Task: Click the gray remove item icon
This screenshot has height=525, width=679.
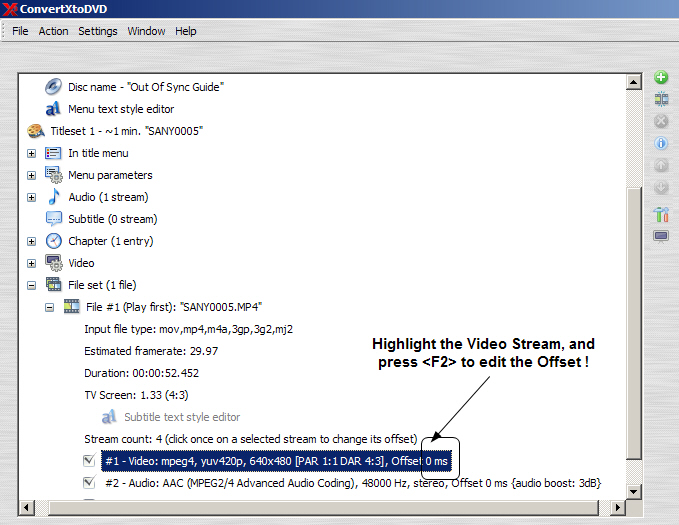Action: [x=661, y=121]
